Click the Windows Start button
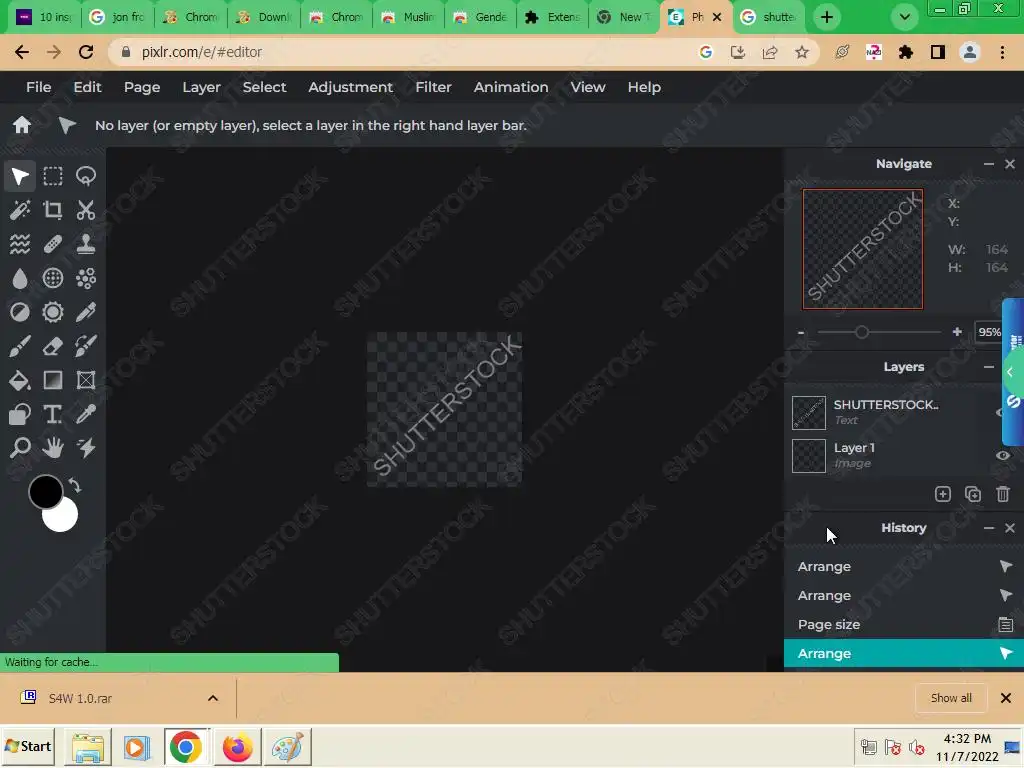 27,746
